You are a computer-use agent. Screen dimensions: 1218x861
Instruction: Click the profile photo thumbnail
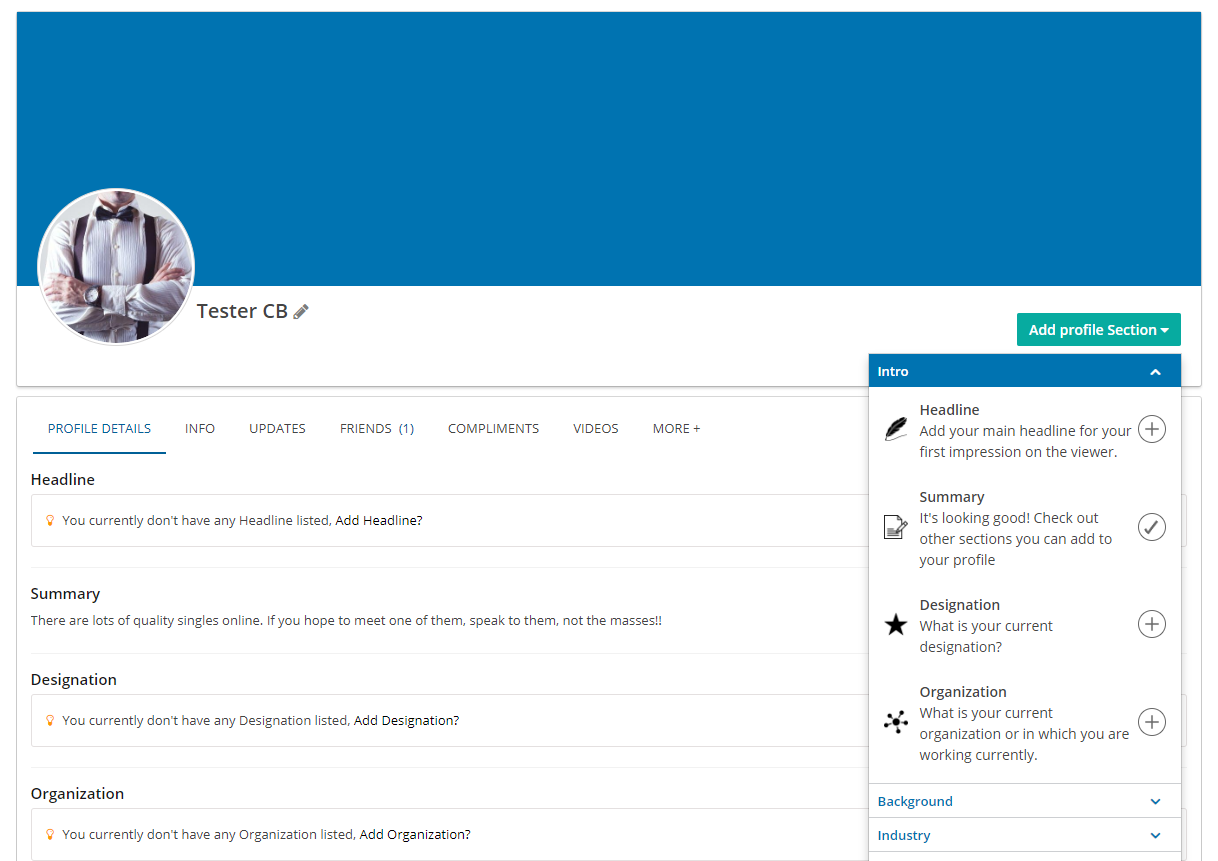(116, 267)
